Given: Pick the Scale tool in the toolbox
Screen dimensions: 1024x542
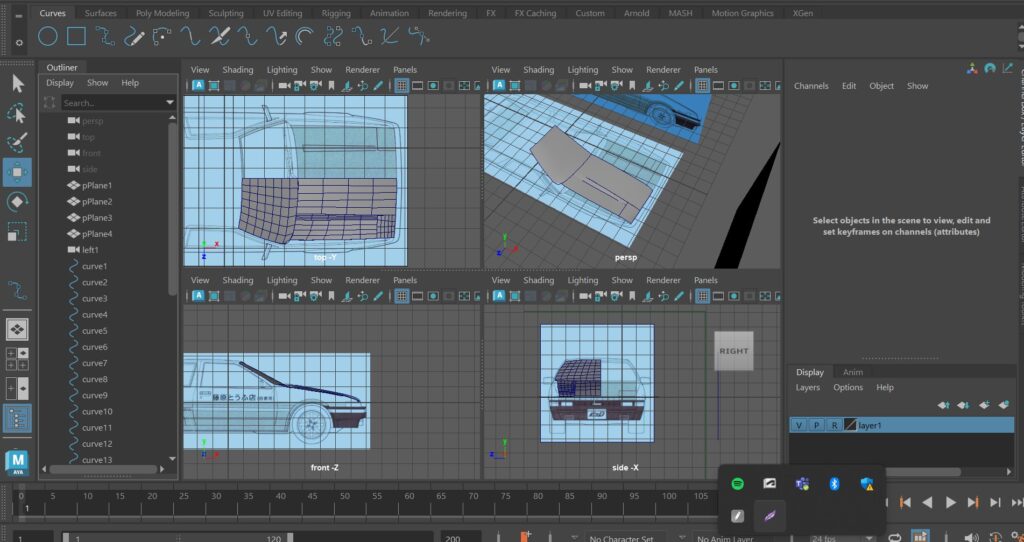Looking at the screenshot, I should [17, 232].
